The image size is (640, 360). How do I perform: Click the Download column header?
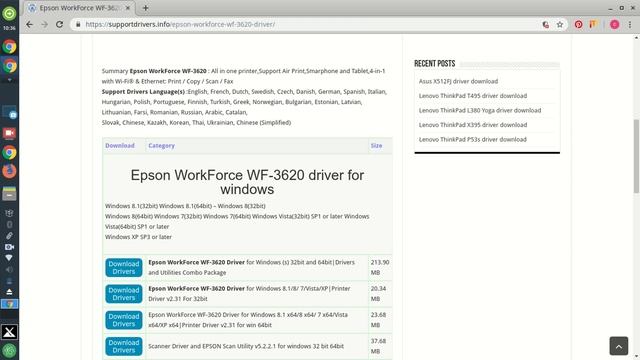tap(120, 146)
